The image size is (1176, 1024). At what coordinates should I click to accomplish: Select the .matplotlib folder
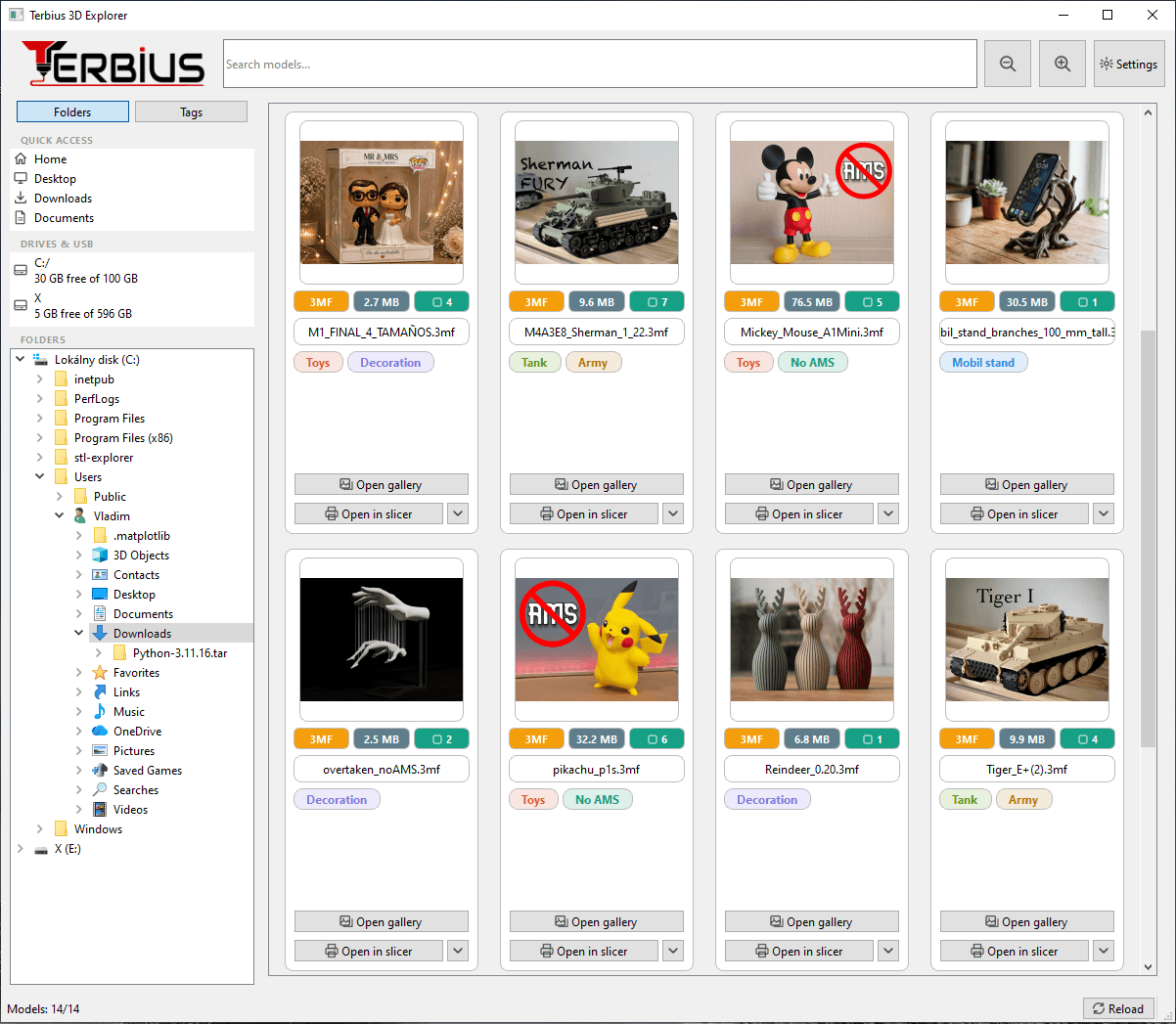pos(141,535)
